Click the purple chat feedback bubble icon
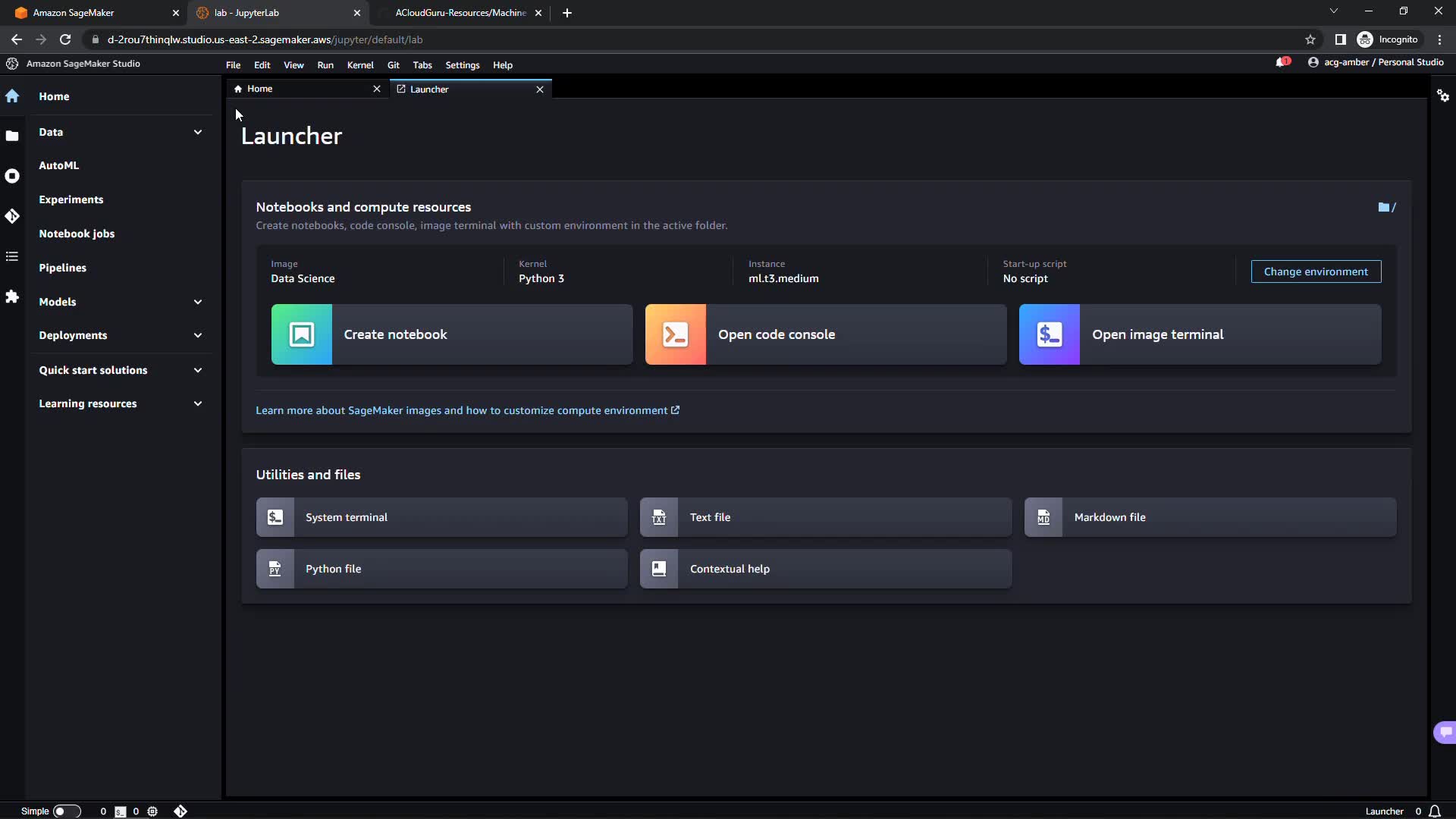Image resolution: width=1456 pixels, height=819 pixels. [x=1445, y=732]
